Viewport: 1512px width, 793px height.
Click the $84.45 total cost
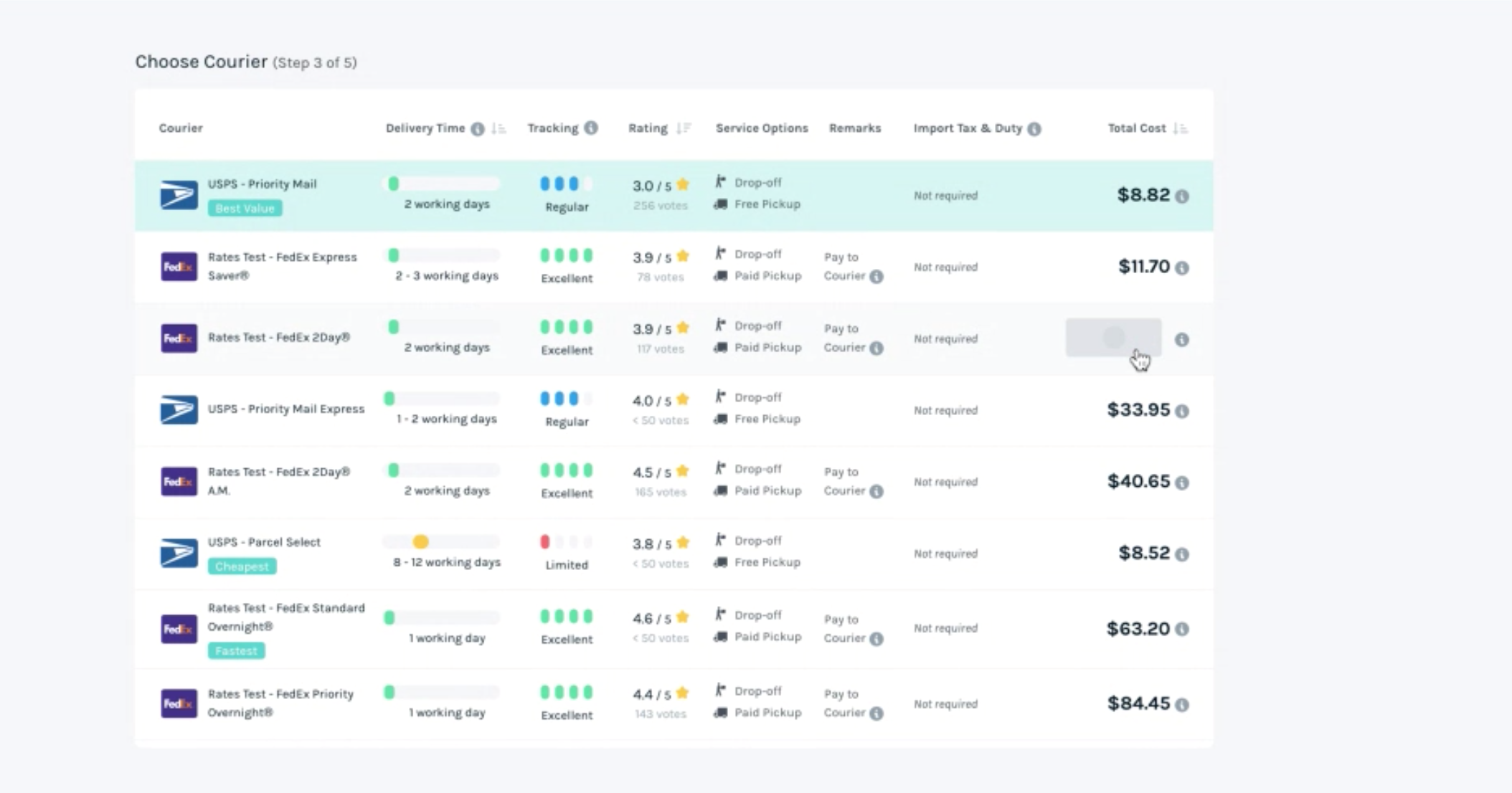(x=1138, y=703)
